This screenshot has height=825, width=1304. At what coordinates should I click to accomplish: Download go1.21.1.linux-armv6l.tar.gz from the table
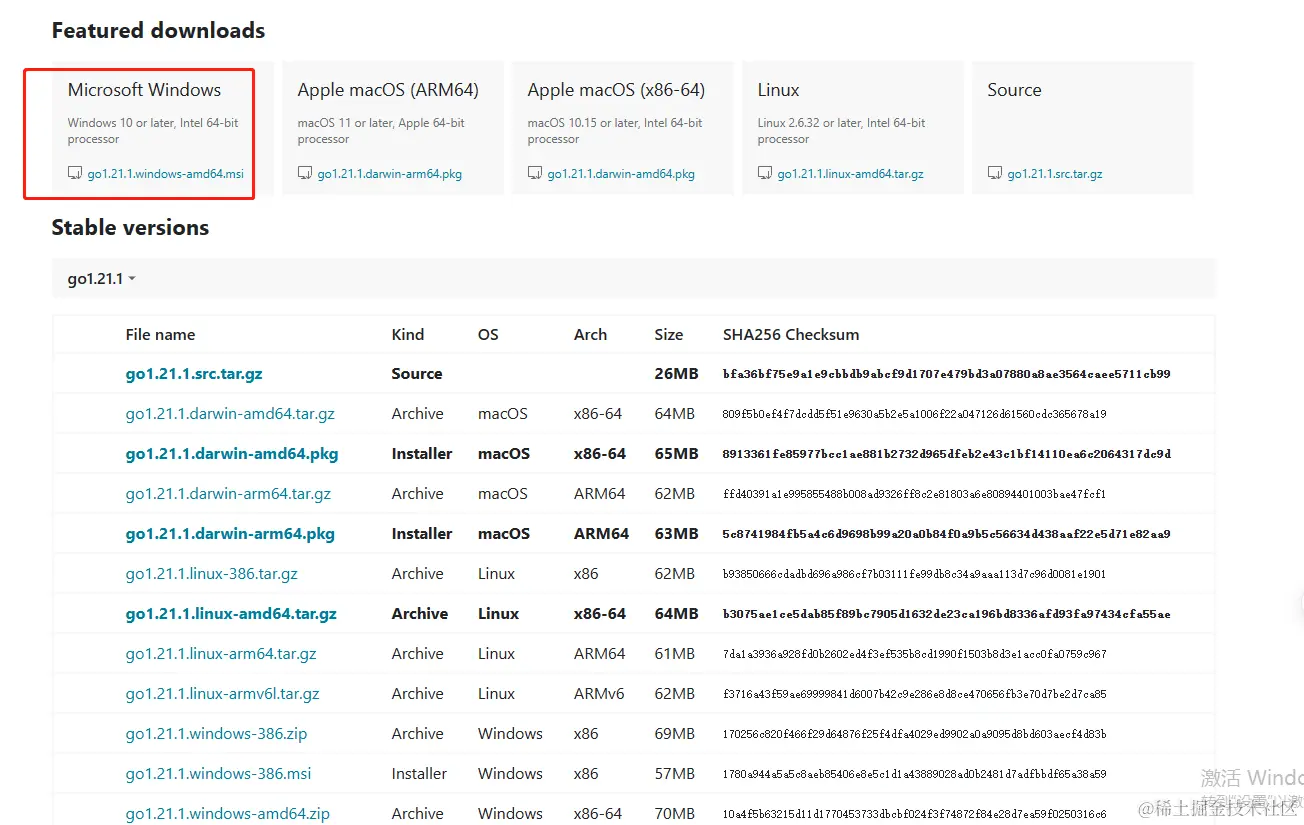click(x=223, y=694)
